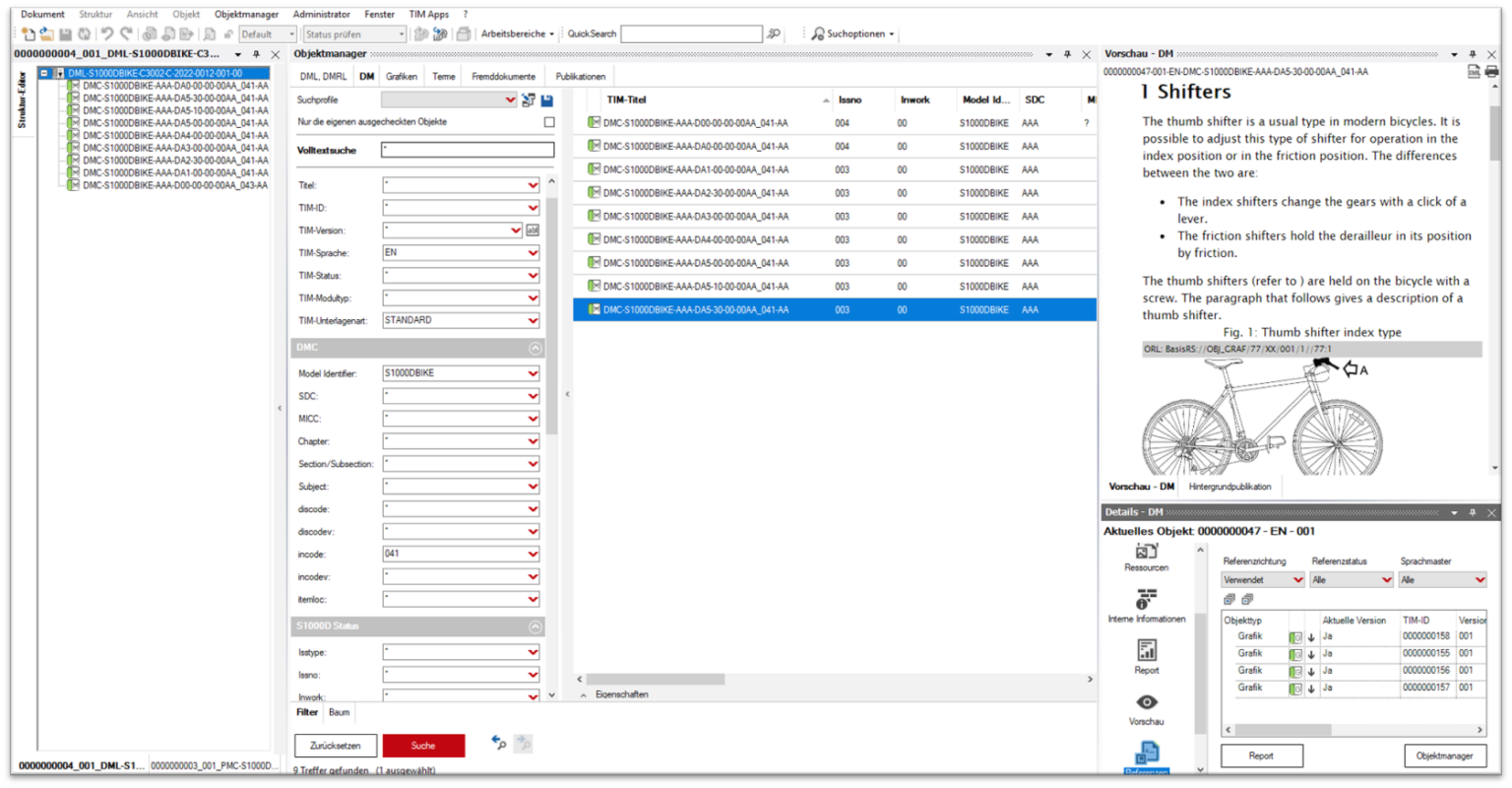The width and height of the screenshot is (1512, 788).
Task: Collapse the DMC filter section
Action: pyautogui.click(x=535, y=348)
